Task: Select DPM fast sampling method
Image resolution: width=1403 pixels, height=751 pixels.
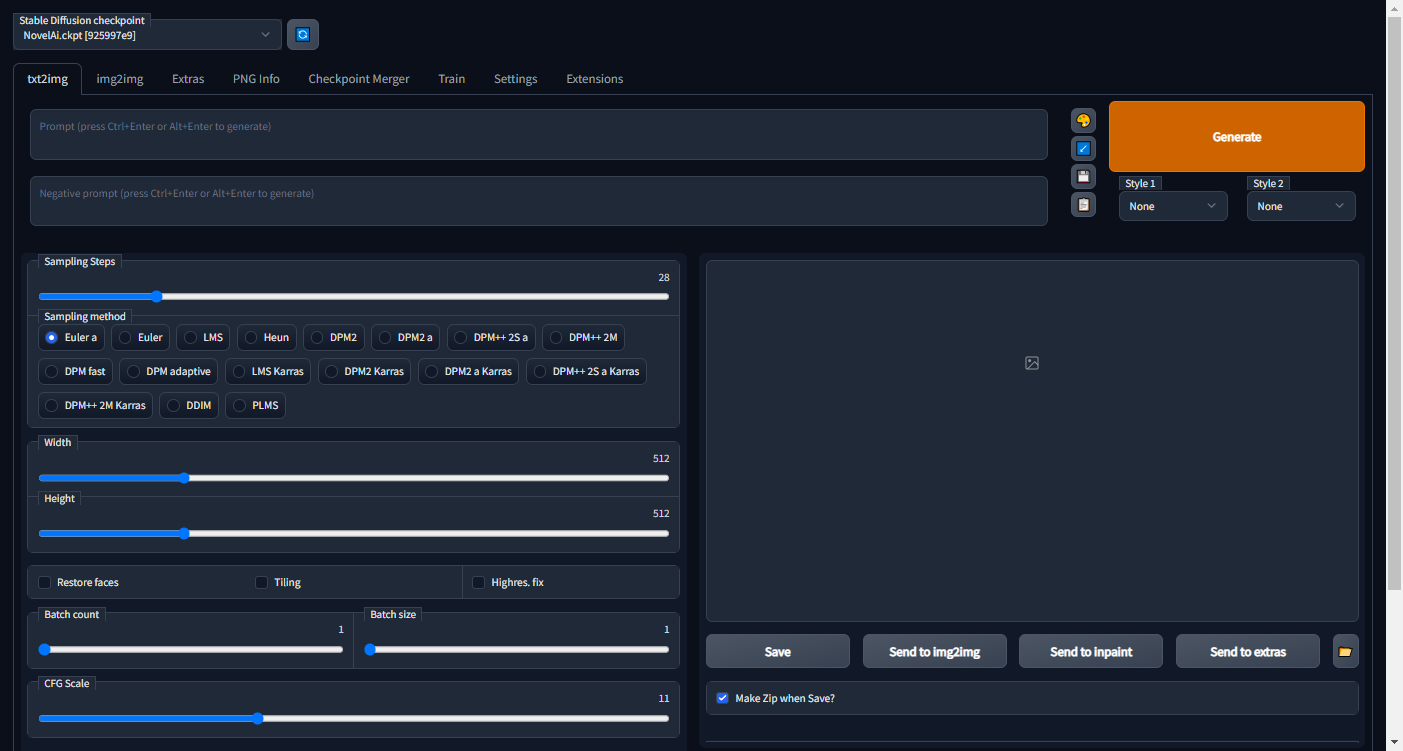Action: point(76,371)
